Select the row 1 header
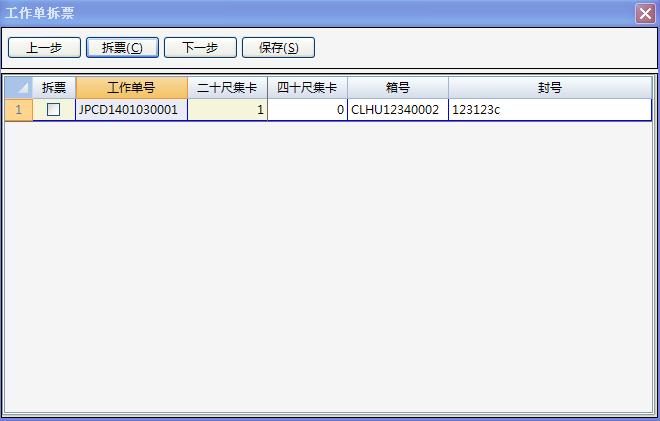 pyautogui.click(x=18, y=110)
